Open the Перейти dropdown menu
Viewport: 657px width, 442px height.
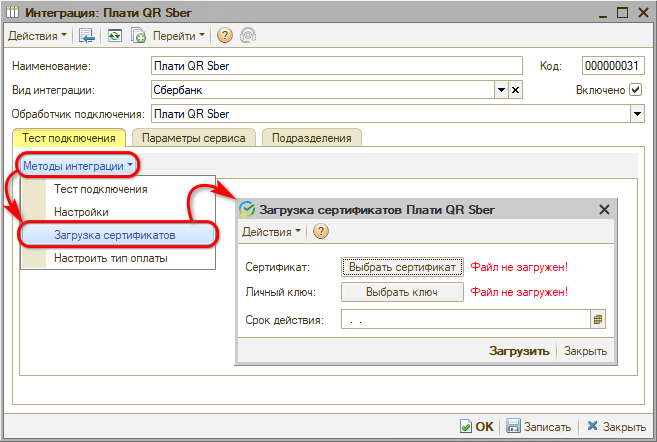point(178,36)
